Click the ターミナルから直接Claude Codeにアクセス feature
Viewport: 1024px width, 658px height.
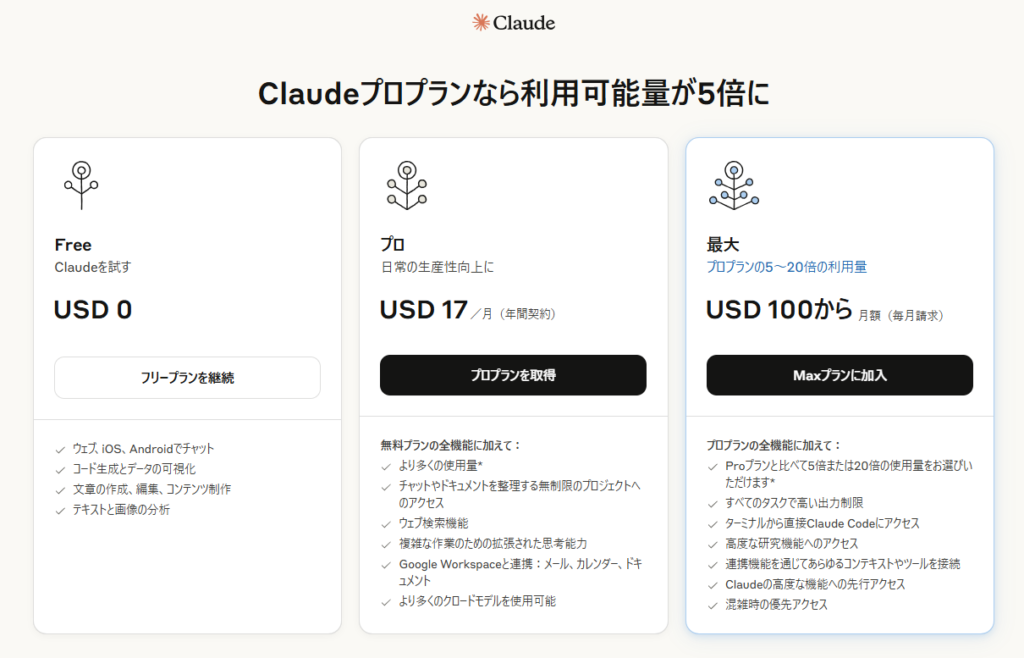pyautogui.click(x=822, y=524)
